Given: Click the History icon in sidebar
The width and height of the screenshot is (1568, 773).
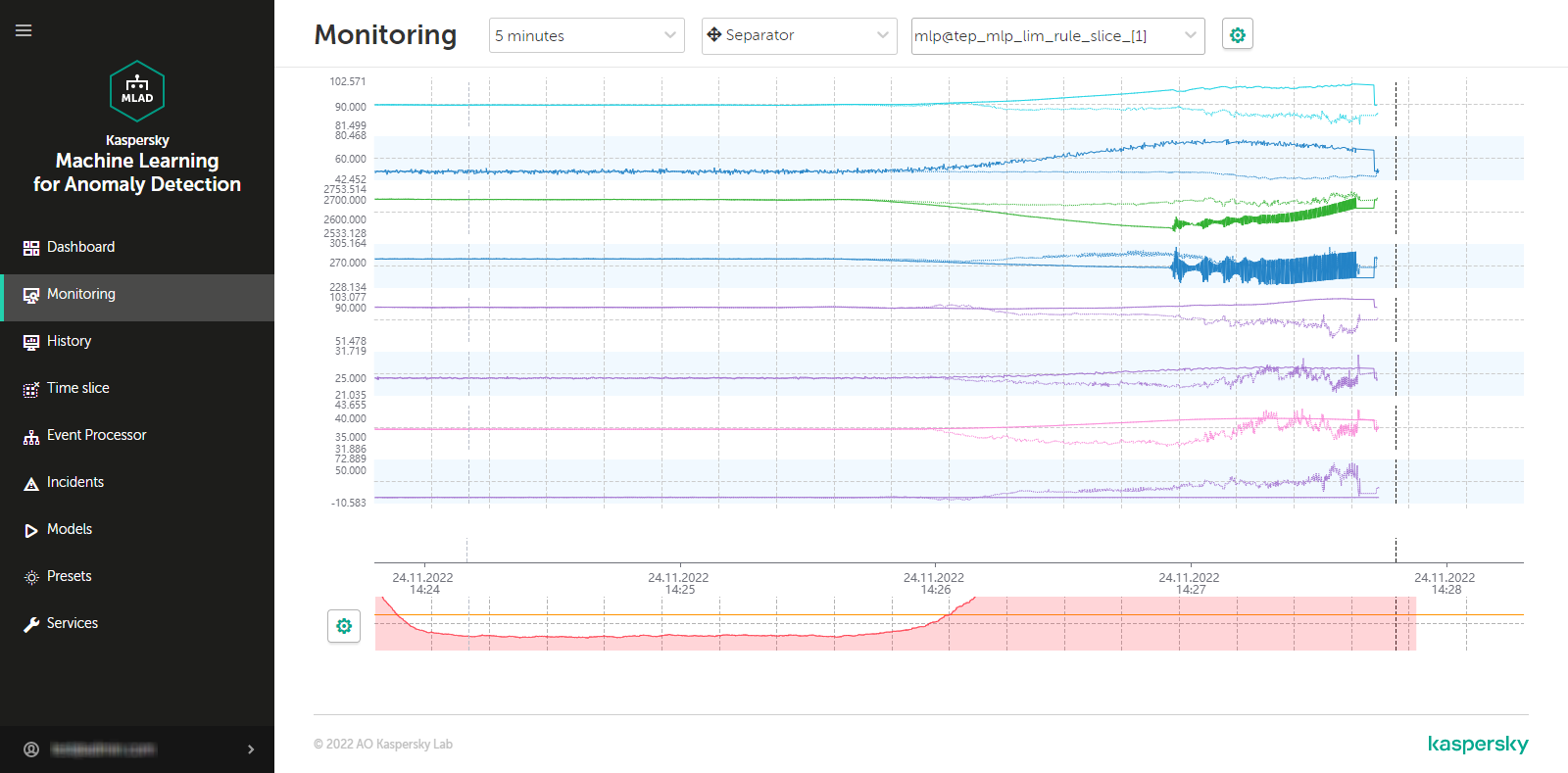Looking at the screenshot, I should (x=31, y=342).
